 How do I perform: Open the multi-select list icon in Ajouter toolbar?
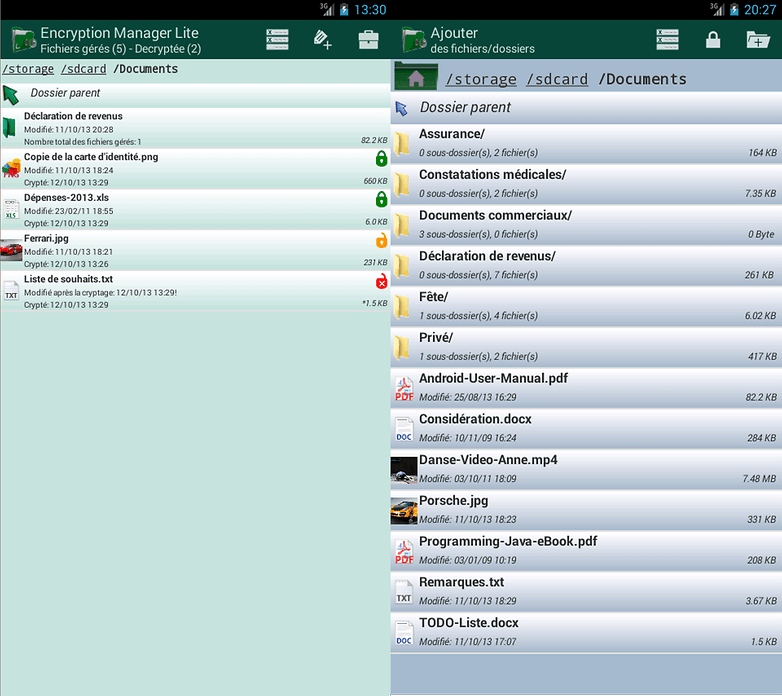(x=667, y=40)
